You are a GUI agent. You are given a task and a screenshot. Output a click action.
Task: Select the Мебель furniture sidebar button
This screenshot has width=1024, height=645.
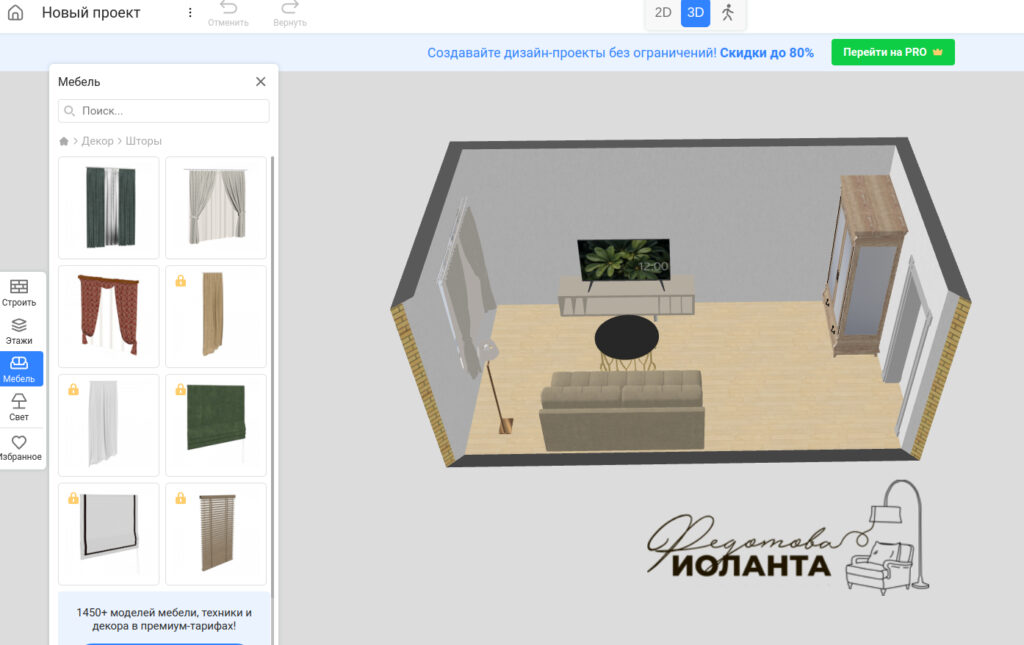coord(20,369)
